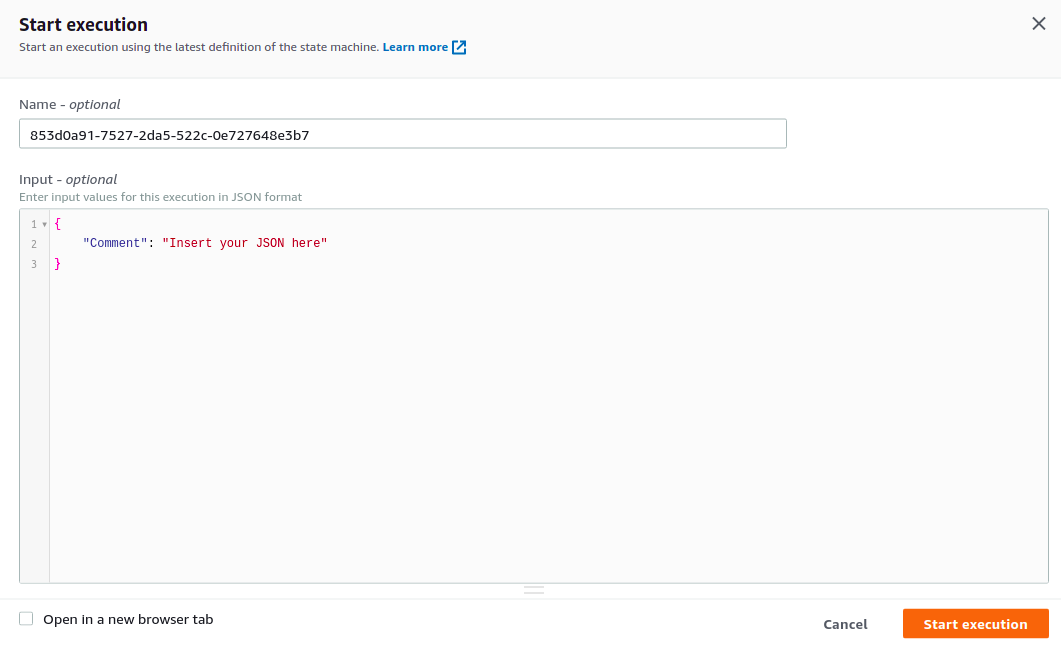Click the "Open in a new browser tab" label

(128, 620)
